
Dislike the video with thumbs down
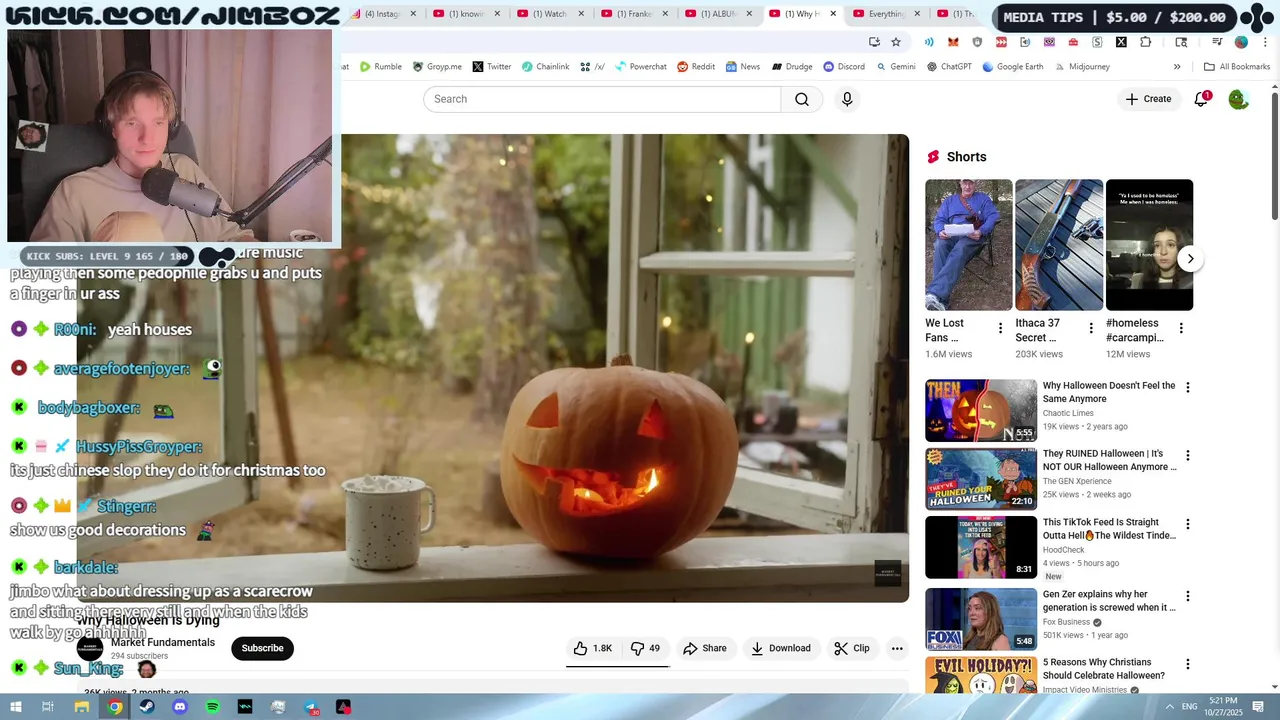click(x=645, y=648)
